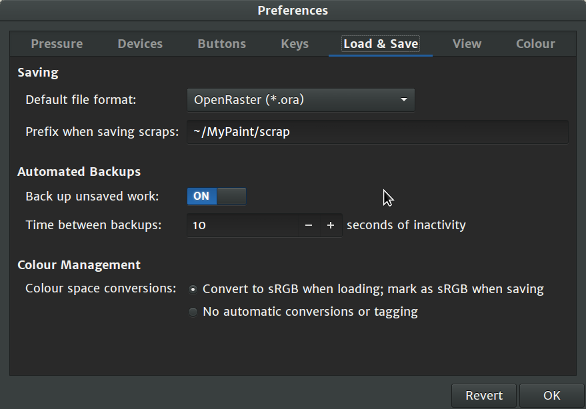586x409 pixels.
Task: Show the Keys tab
Action: [295, 44]
